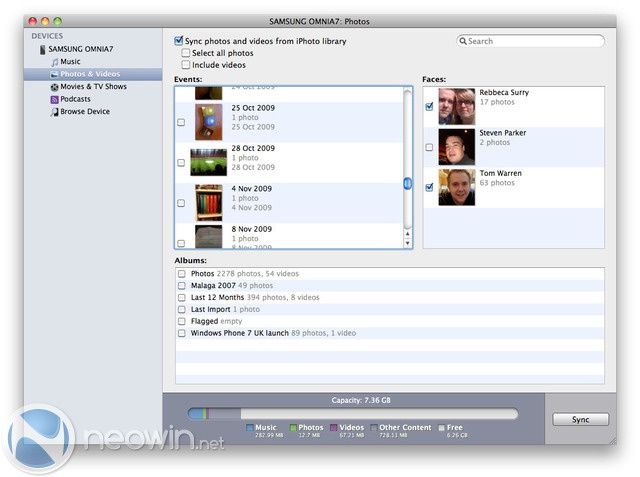Check the 28 Oct 2009 event checkbox
640x477 pixels.
181,163
